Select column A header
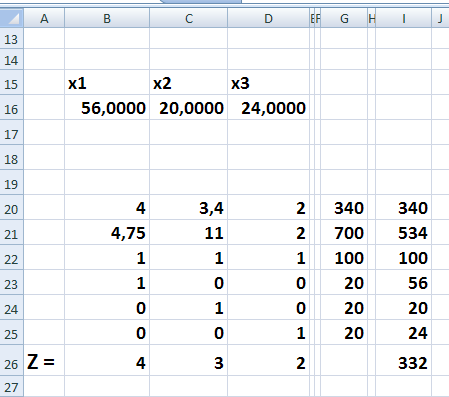This screenshot has width=449, height=397. coord(44,18)
